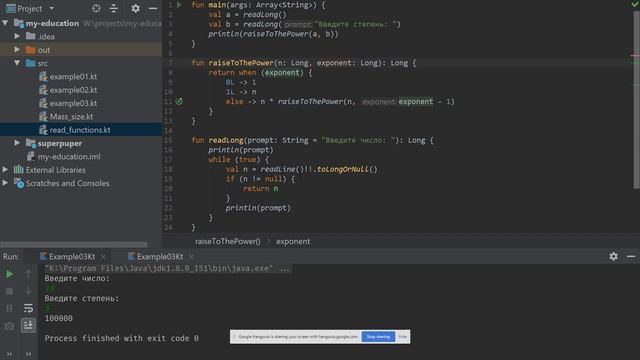Click the locate/scroll from source icon
This screenshot has width=640, height=360.
pos(96,8)
